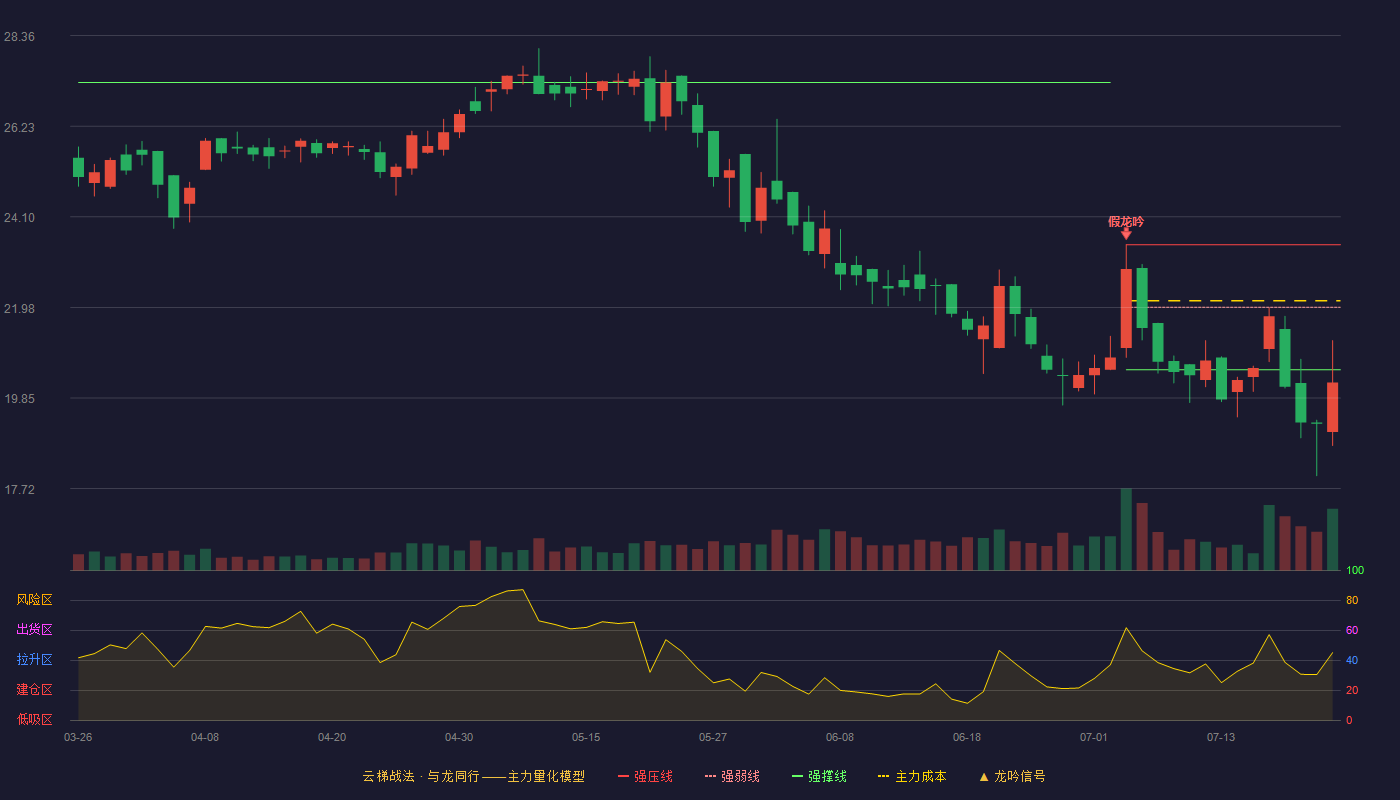Viewport: 1400px width, 800px height.
Task: Toggle the 强弱线 legend series
Action: coord(732,776)
